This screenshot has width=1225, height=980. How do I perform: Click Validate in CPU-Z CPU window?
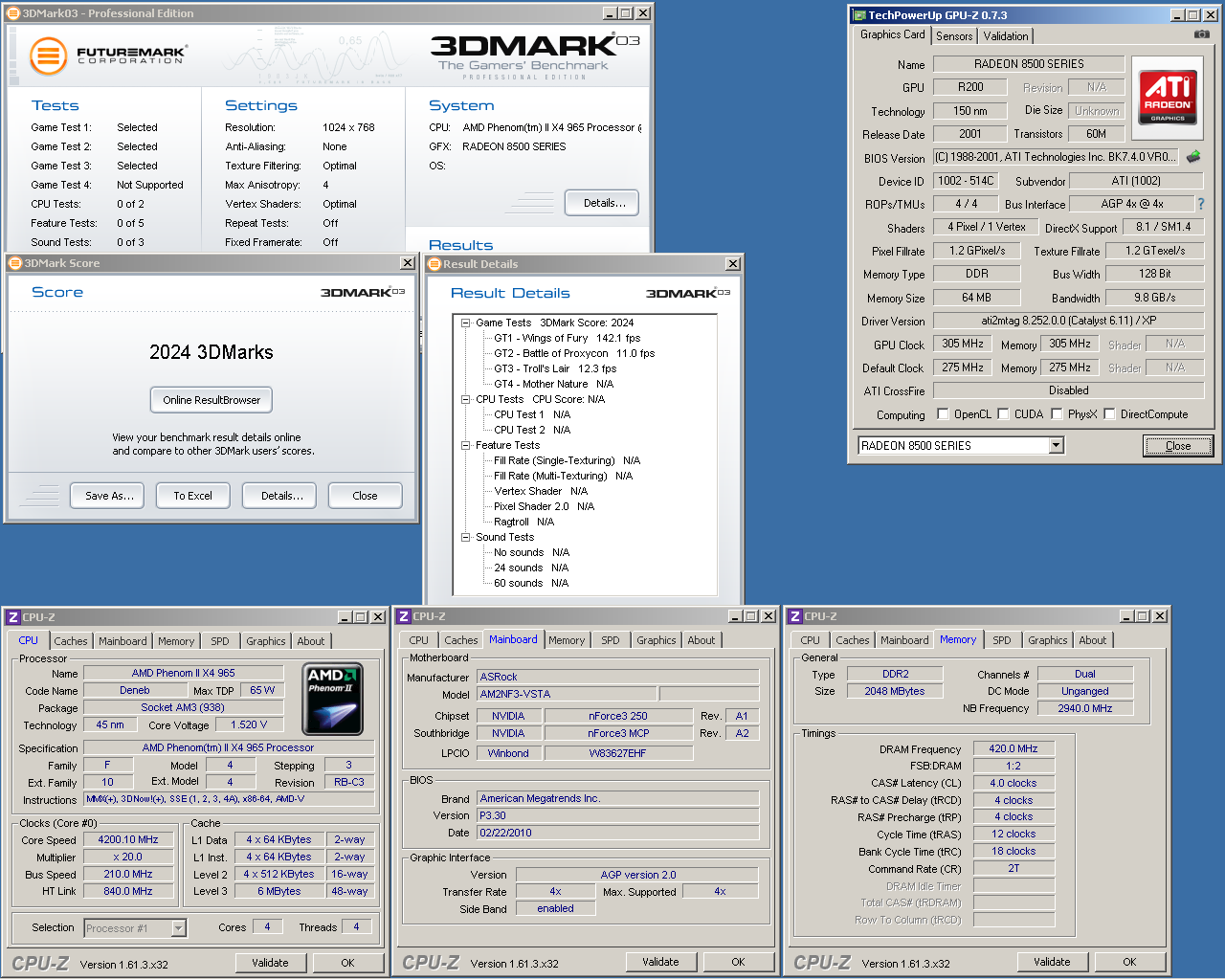[270, 963]
